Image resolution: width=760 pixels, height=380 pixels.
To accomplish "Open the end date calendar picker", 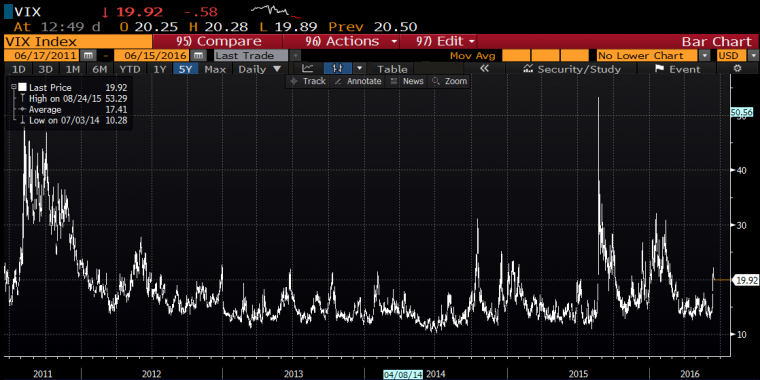I will [x=198, y=55].
